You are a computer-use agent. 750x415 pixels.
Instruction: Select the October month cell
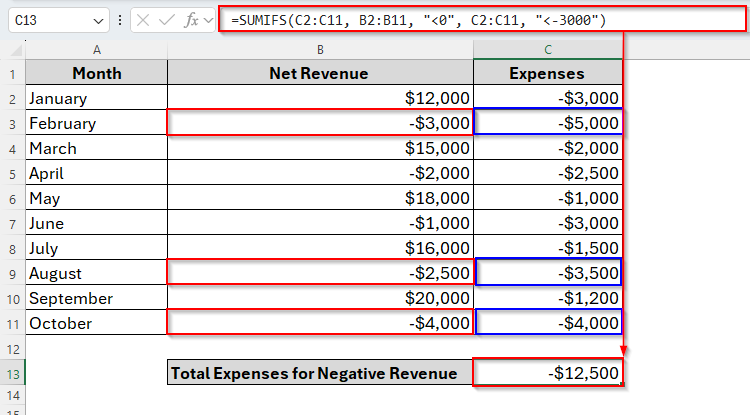point(96,323)
